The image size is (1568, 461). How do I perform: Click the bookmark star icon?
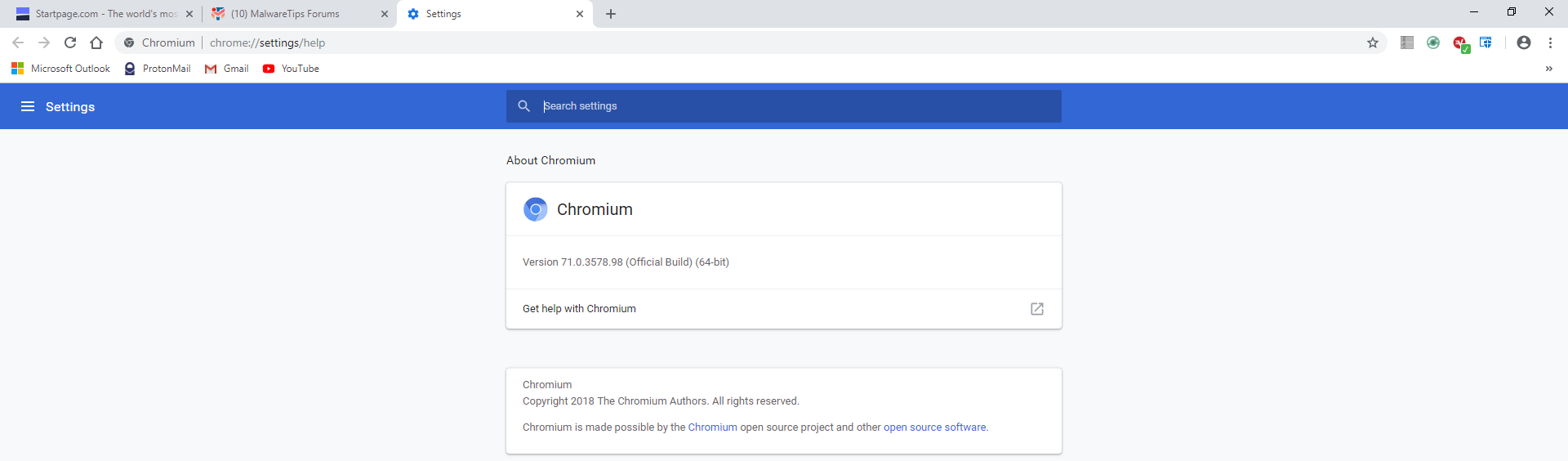1373,43
